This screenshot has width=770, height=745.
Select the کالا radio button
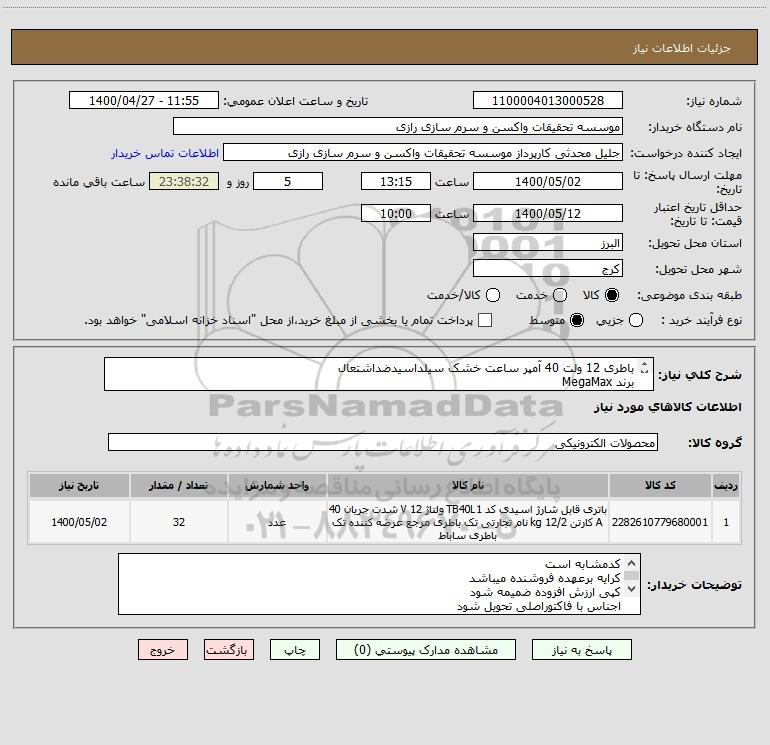[612, 295]
